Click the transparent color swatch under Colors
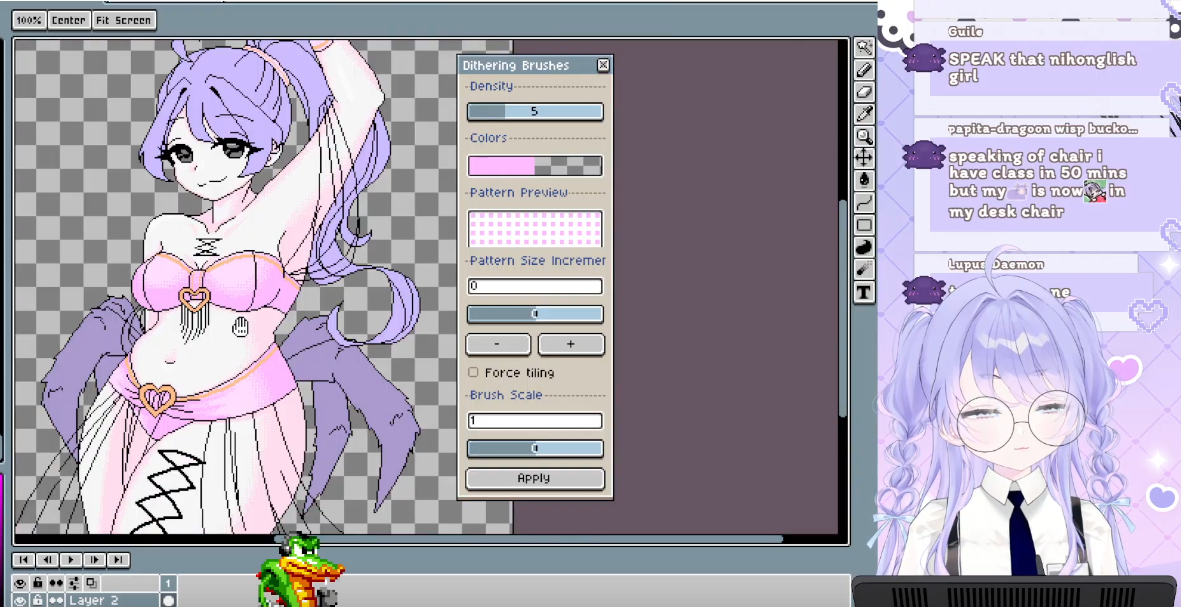Viewport: 1181px width, 607px height. click(x=569, y=166)
